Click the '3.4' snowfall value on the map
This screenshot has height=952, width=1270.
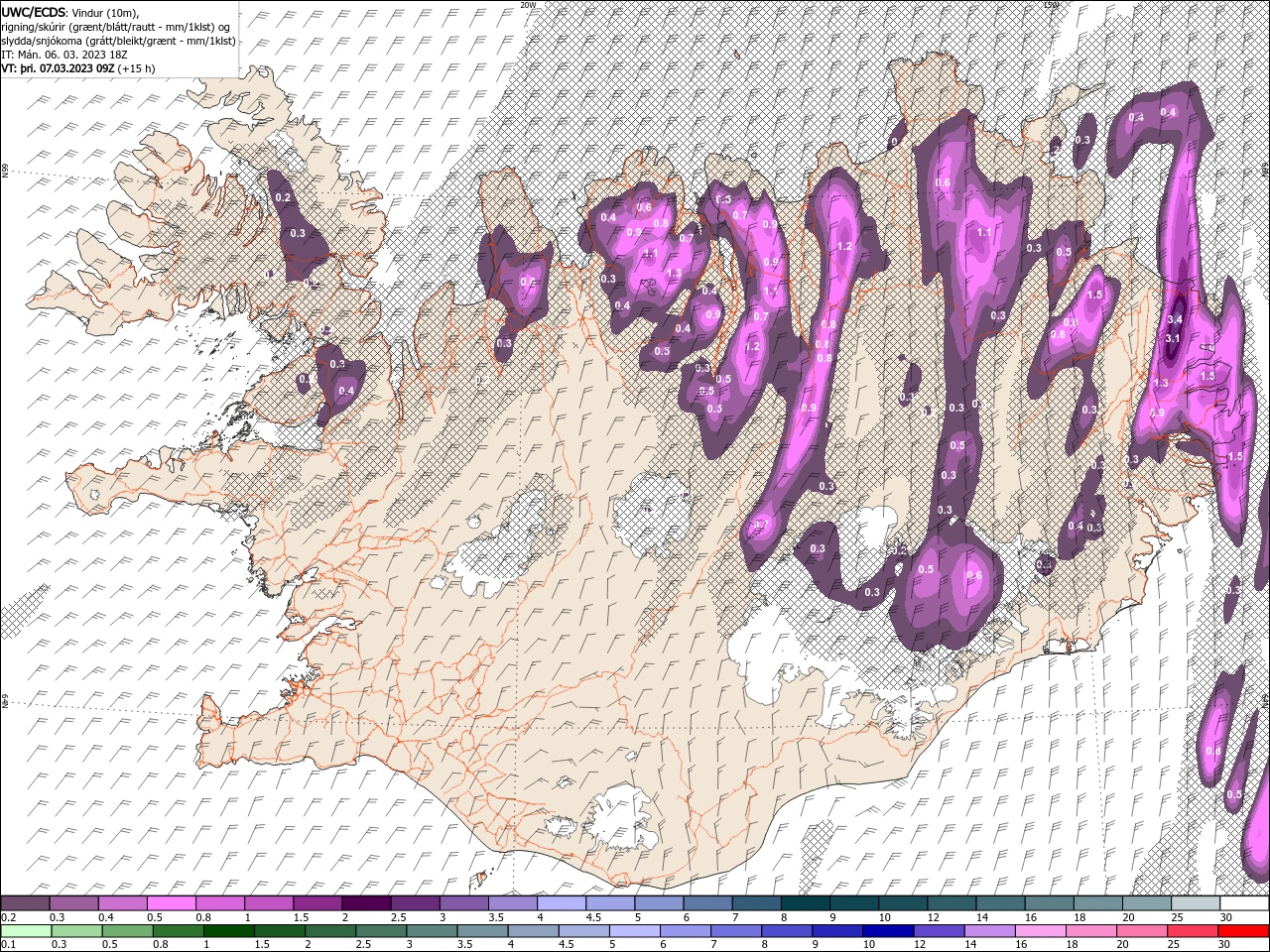pos(1176,319)
